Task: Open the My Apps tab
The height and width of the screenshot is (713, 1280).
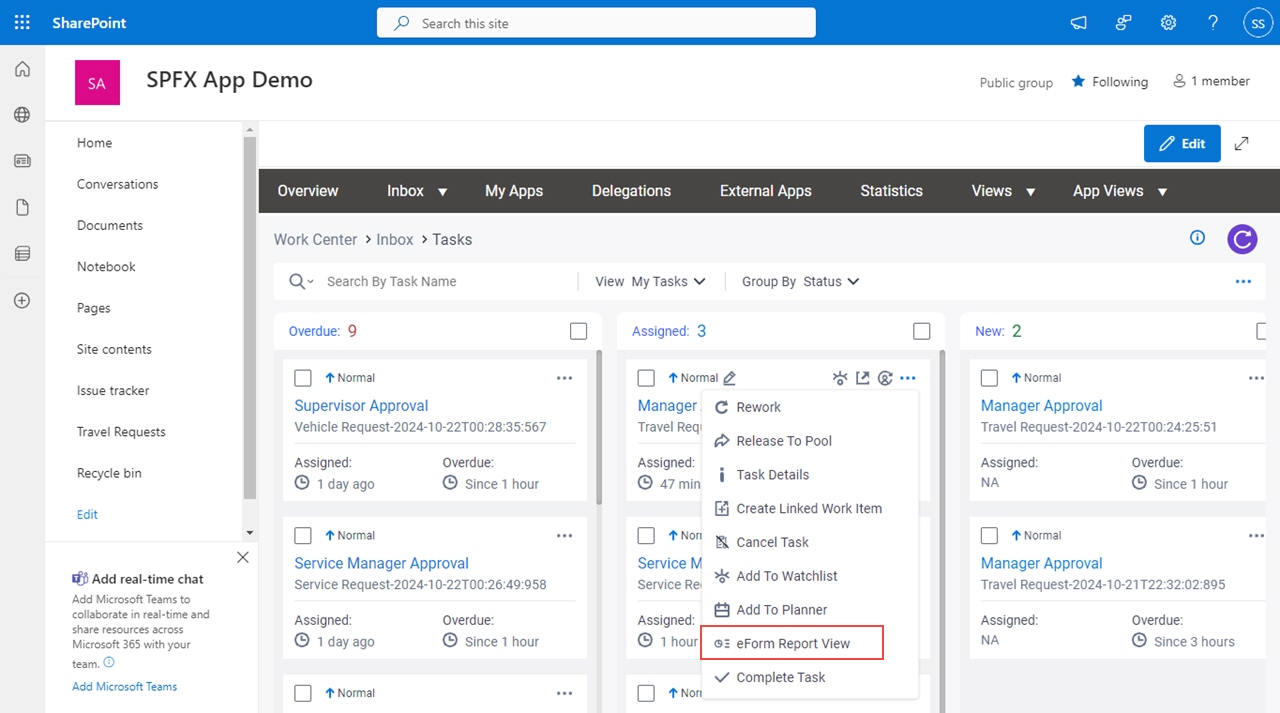Action: tap(514, 191)
